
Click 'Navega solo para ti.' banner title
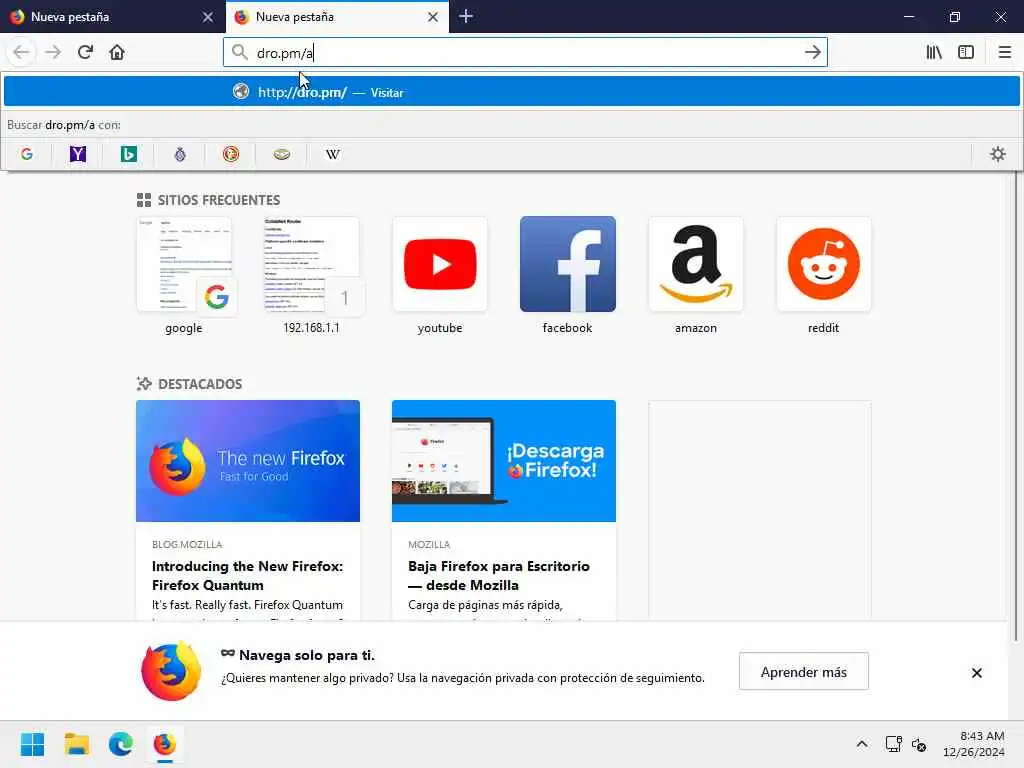click(x=307, y=655)
